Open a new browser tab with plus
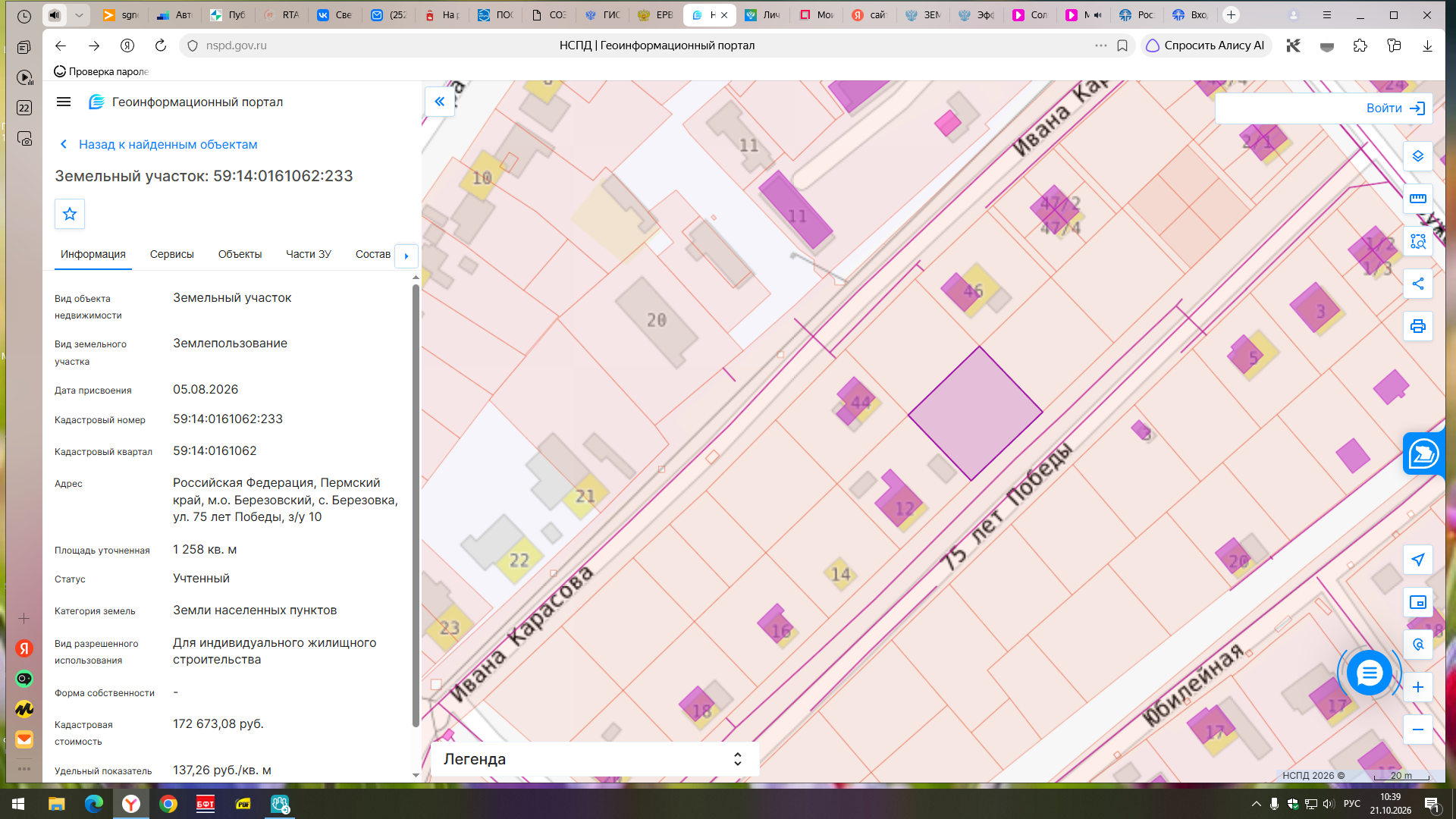The height and width of the screenshot is (819, 1456). pos(1231,14)
